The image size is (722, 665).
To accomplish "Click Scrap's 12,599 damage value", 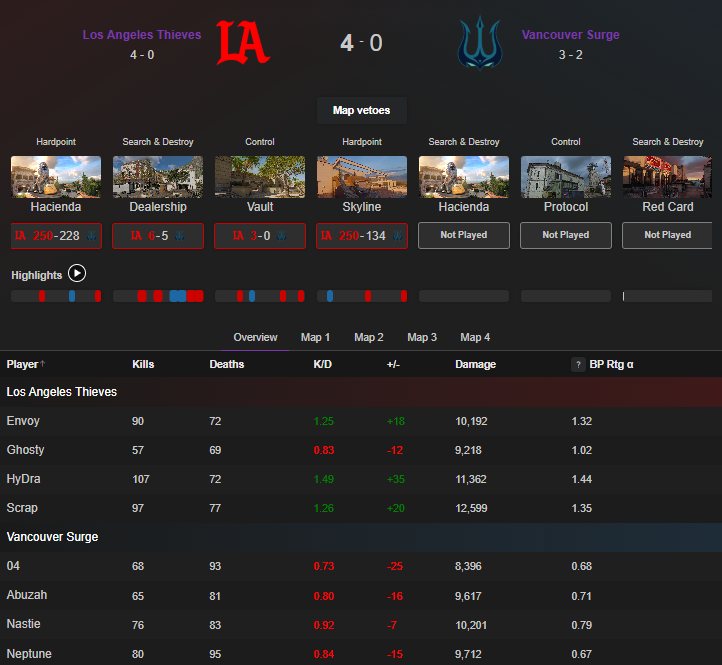I will [x=471, y=508].
